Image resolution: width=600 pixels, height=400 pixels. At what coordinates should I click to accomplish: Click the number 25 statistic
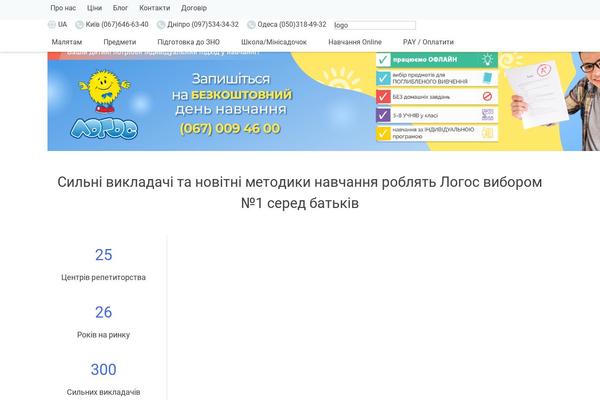pos(104,255)
